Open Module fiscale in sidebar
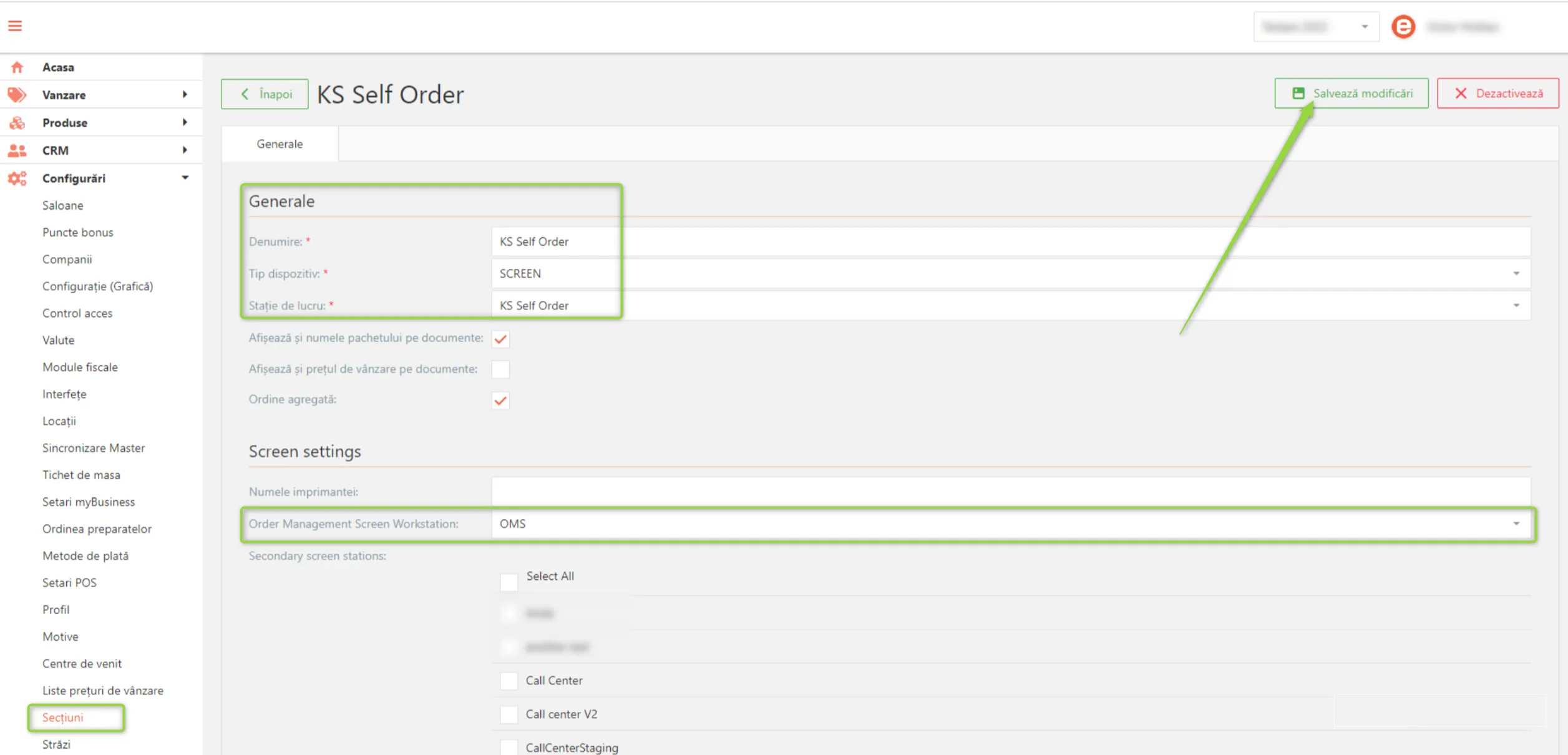 (80, 367)
